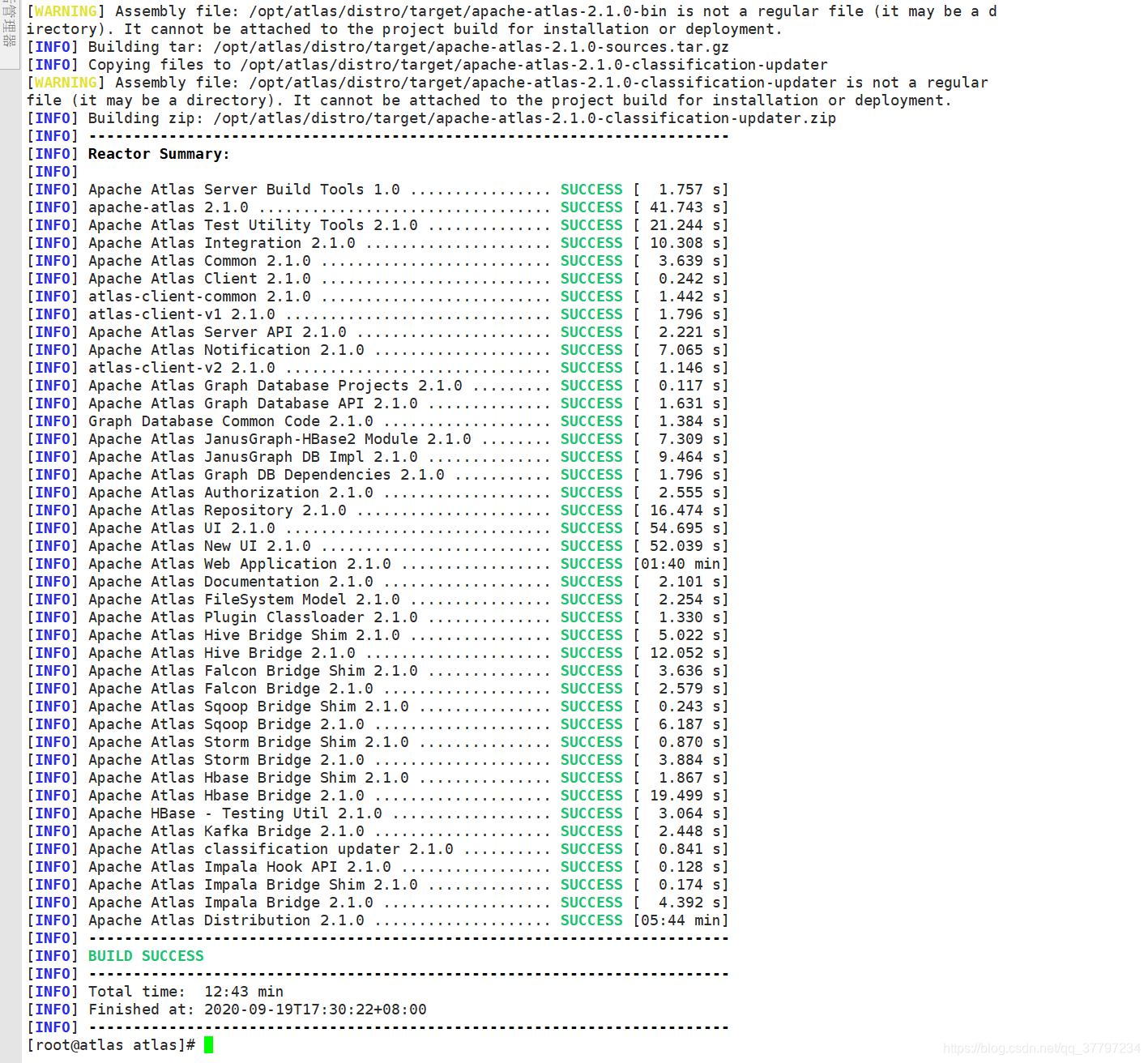Click the 'Building tar:' sources.tar.gz line
This screenshot has width=1148, height=1063.
pyautogui.click(x=378, y=47)
